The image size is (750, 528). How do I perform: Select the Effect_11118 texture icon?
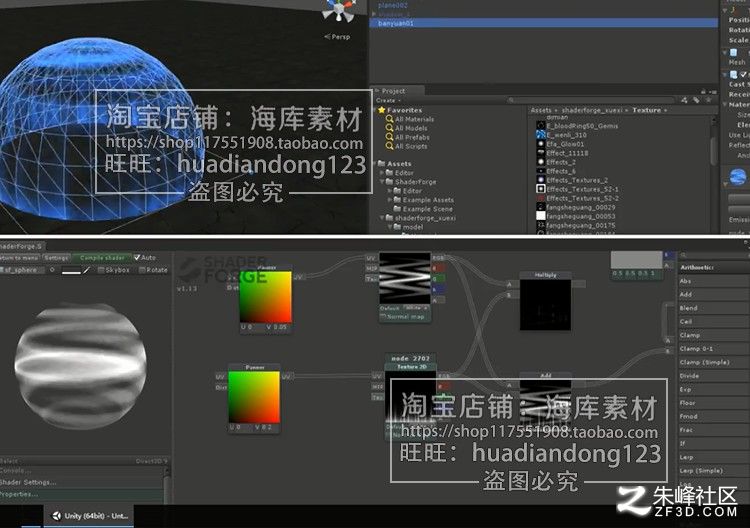coord(540,153)
